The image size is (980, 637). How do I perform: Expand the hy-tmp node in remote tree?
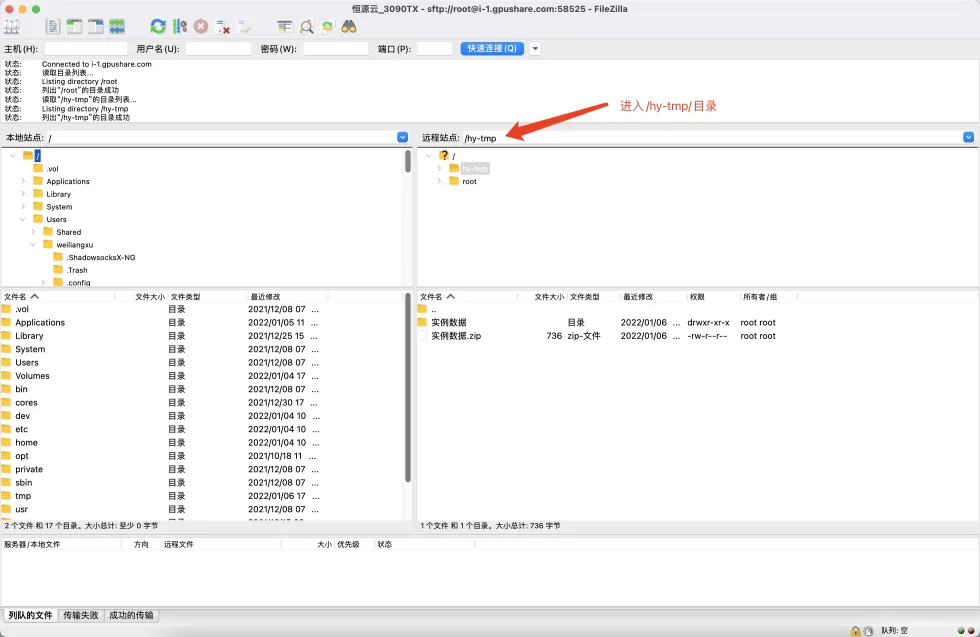(439, 169)
